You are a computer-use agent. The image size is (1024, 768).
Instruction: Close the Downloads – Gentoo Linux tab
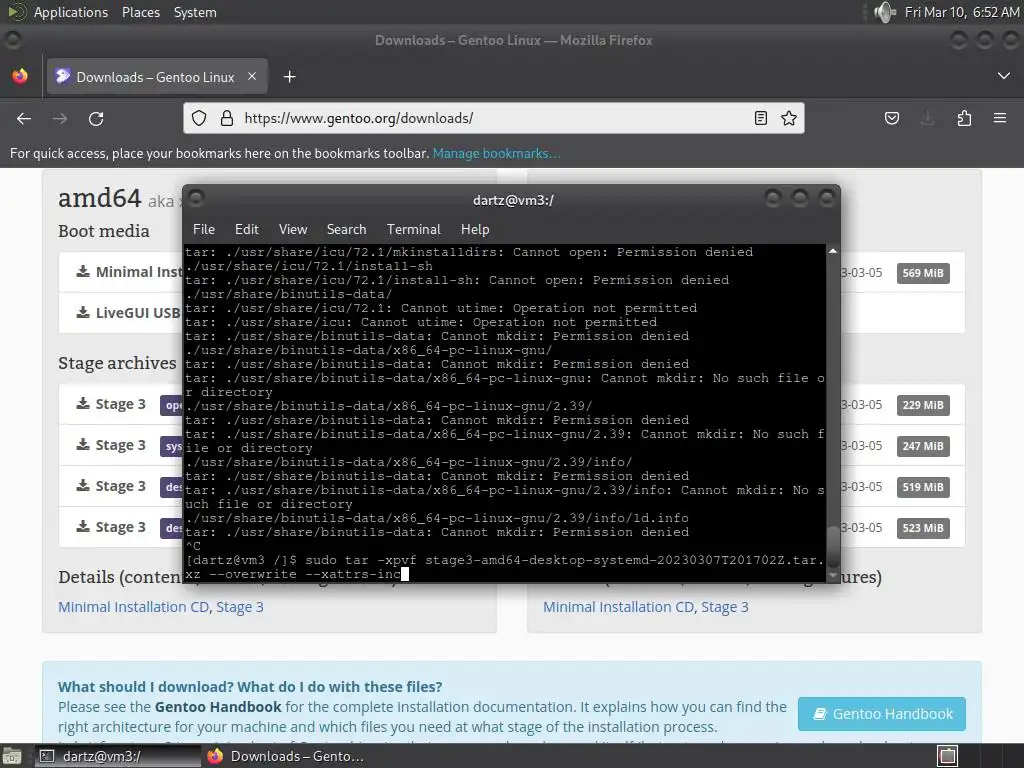coord(252,76)
